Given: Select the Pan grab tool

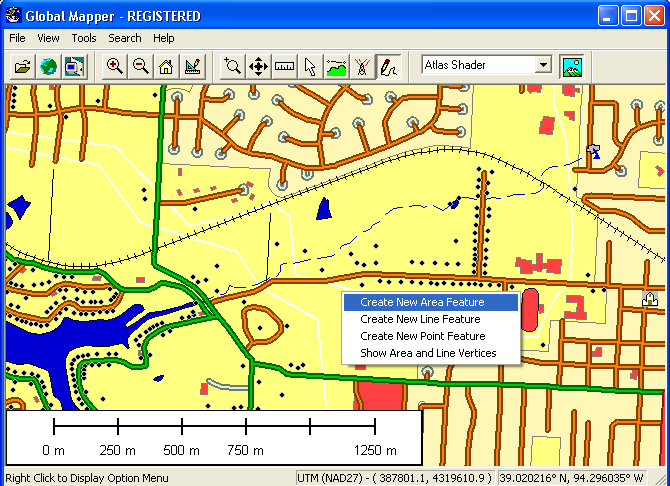Looking at the screenshot, I should [x=259, y=67].
